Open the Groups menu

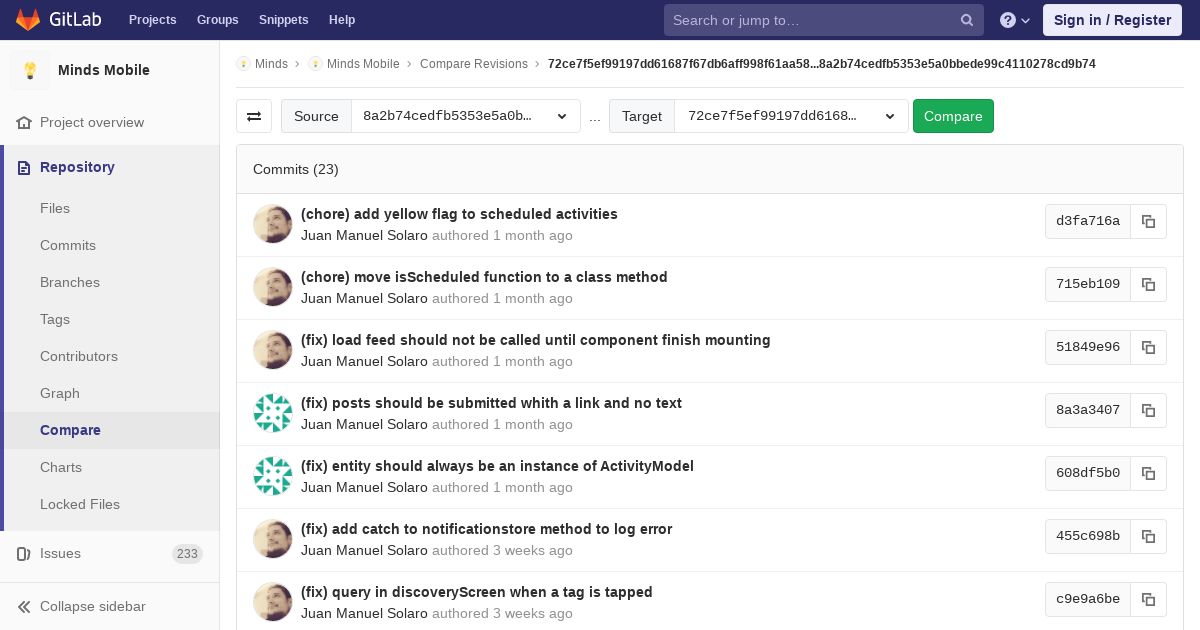click(218, 20)
